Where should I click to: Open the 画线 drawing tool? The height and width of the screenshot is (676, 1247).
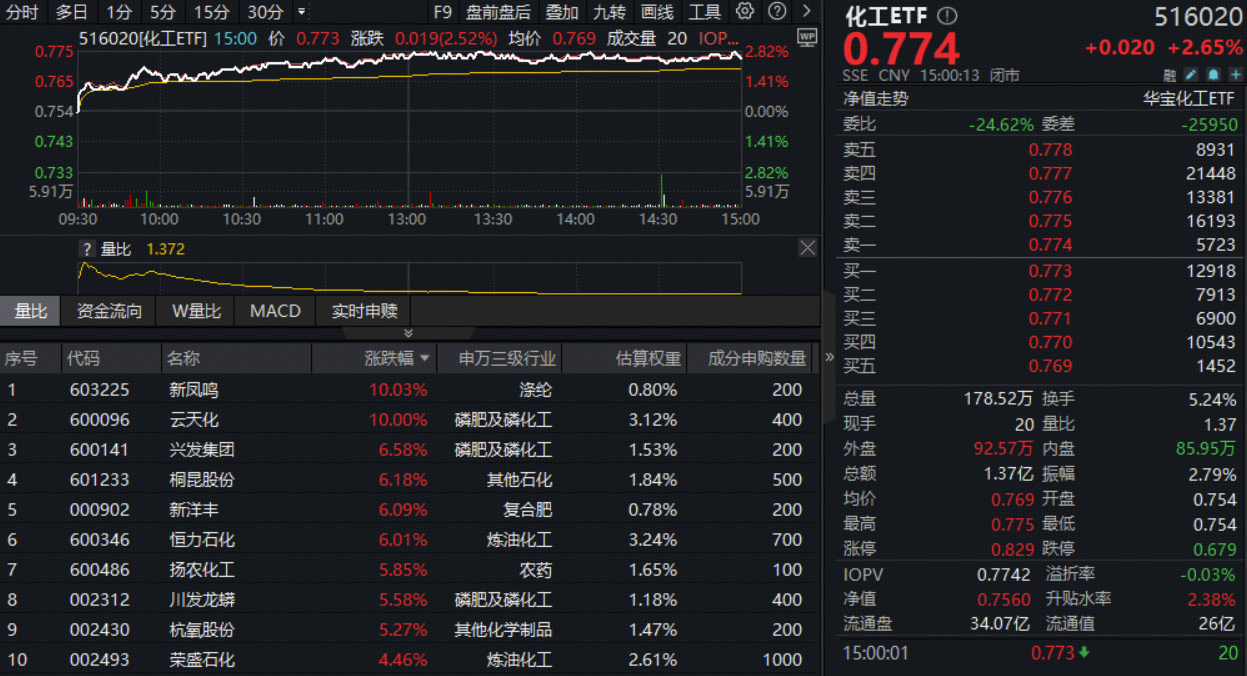[657, 12]
